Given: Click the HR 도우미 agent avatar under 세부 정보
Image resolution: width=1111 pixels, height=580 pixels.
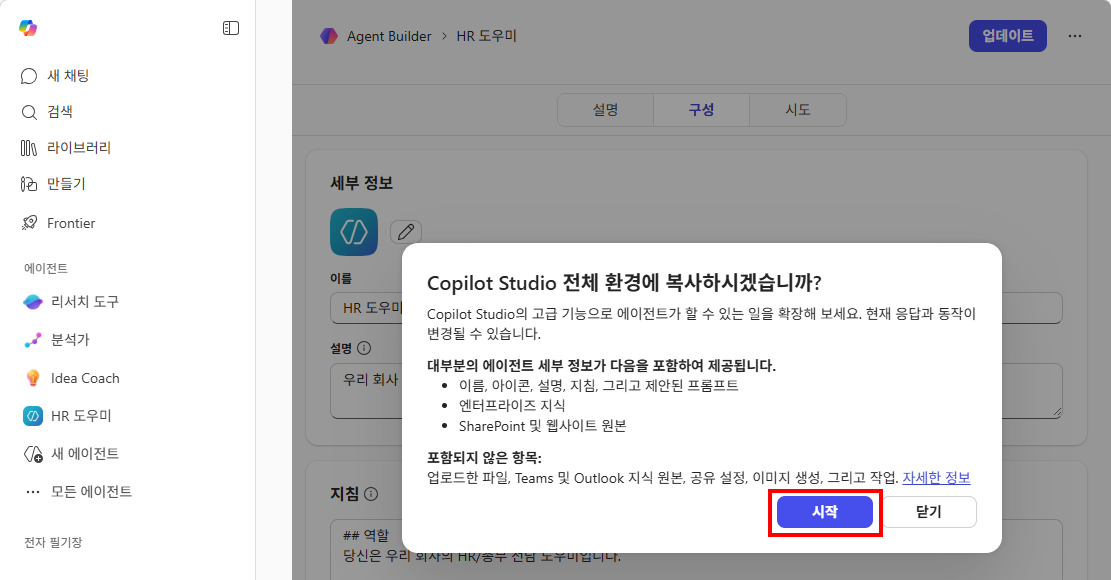Looking at the screenshot, I should (354, 232).
